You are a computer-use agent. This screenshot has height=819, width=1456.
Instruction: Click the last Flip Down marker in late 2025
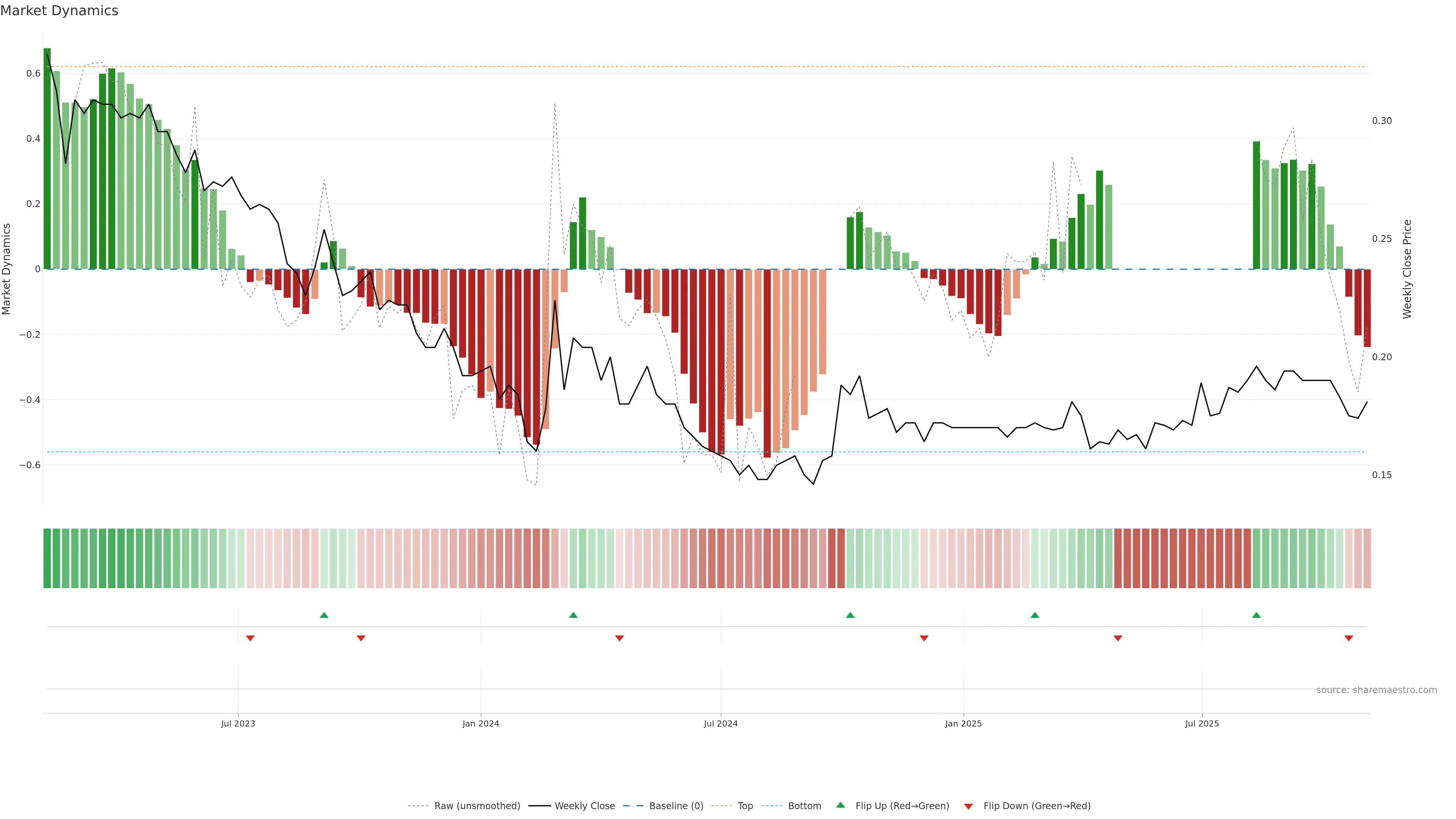[1349, 638]
